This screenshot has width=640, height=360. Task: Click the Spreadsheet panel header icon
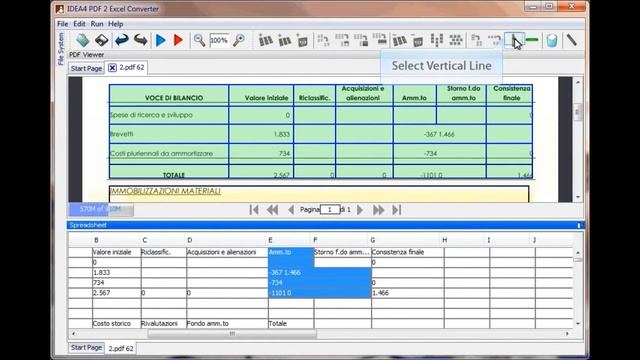579,225
